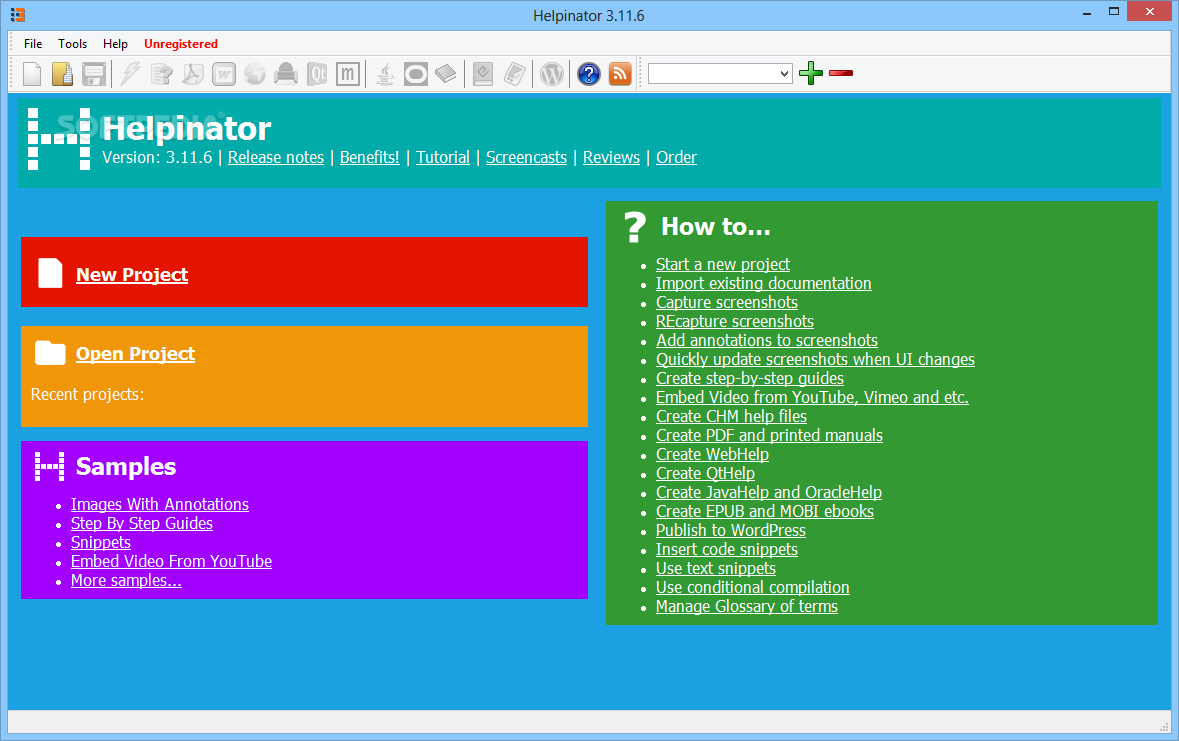This screenshot has width=1179, height=741.
Task: Open 'Use conditional compilation' link
Action: pyautogui.click(x=753, y=588)
